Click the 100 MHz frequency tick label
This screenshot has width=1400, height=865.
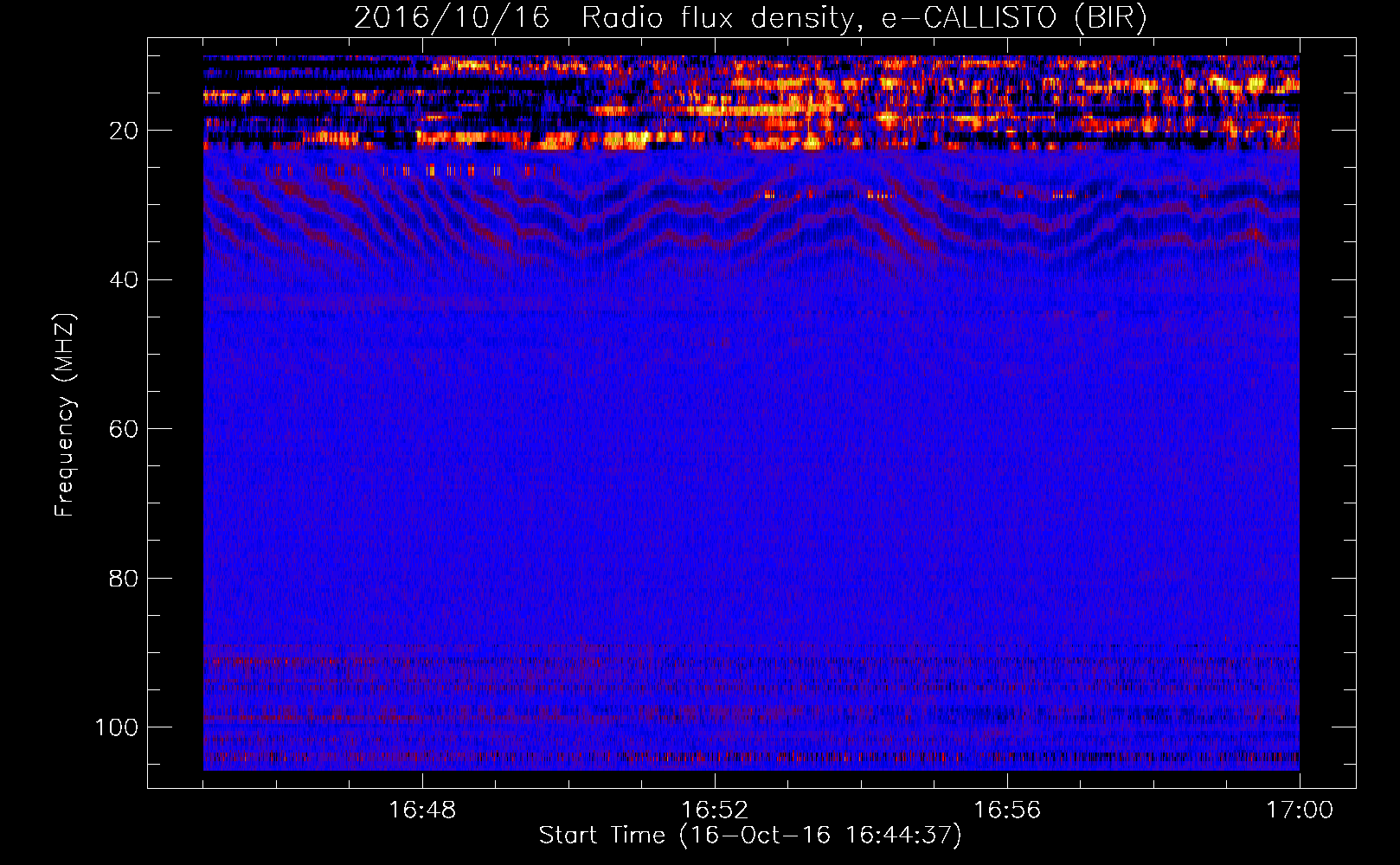pyautogui.click(x=116, y=727)
